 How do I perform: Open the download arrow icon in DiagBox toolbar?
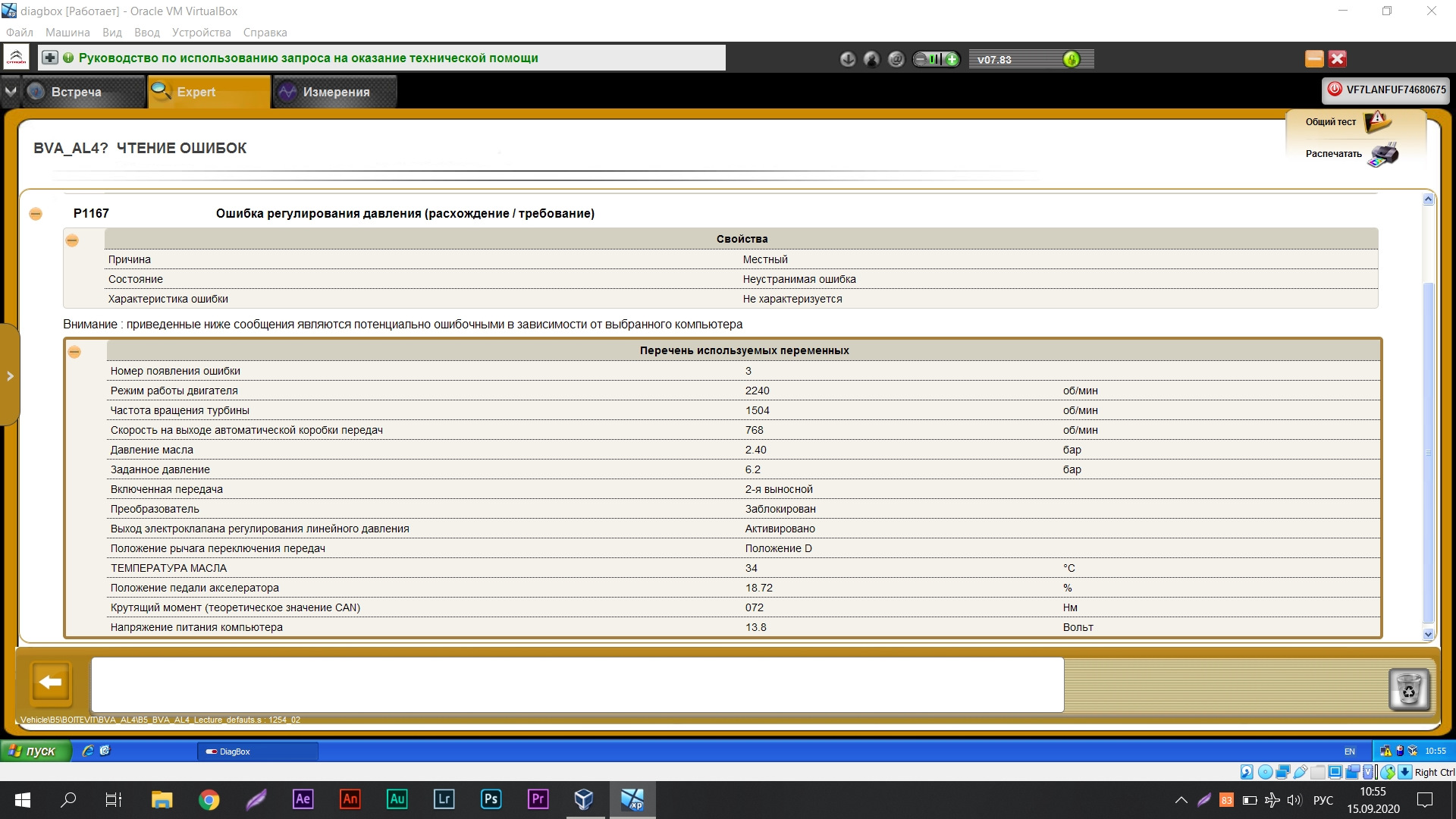[848, 59]
